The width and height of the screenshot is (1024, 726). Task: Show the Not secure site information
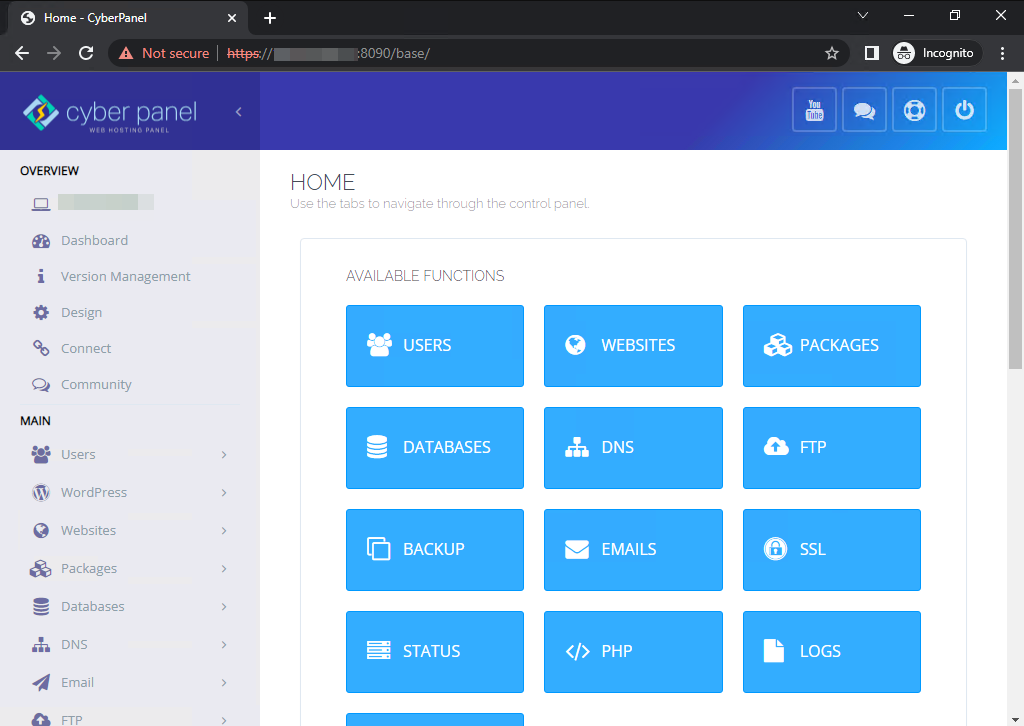[164, 53]
